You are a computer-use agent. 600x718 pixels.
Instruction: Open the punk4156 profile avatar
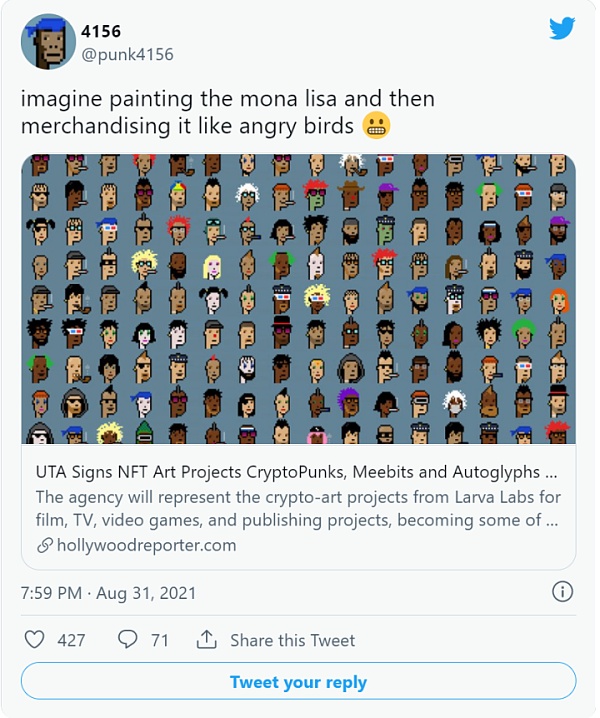click(x=48, y=41)
